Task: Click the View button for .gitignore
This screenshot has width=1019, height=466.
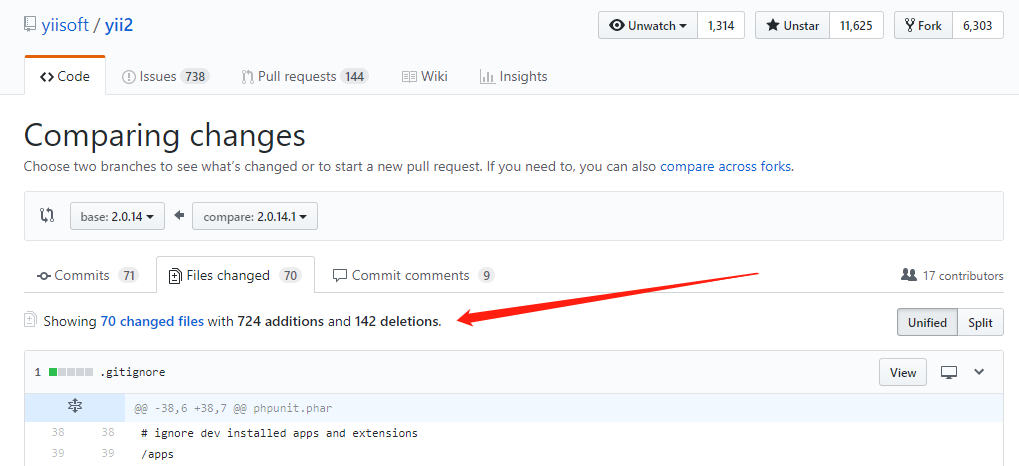Action: (903, 372)
